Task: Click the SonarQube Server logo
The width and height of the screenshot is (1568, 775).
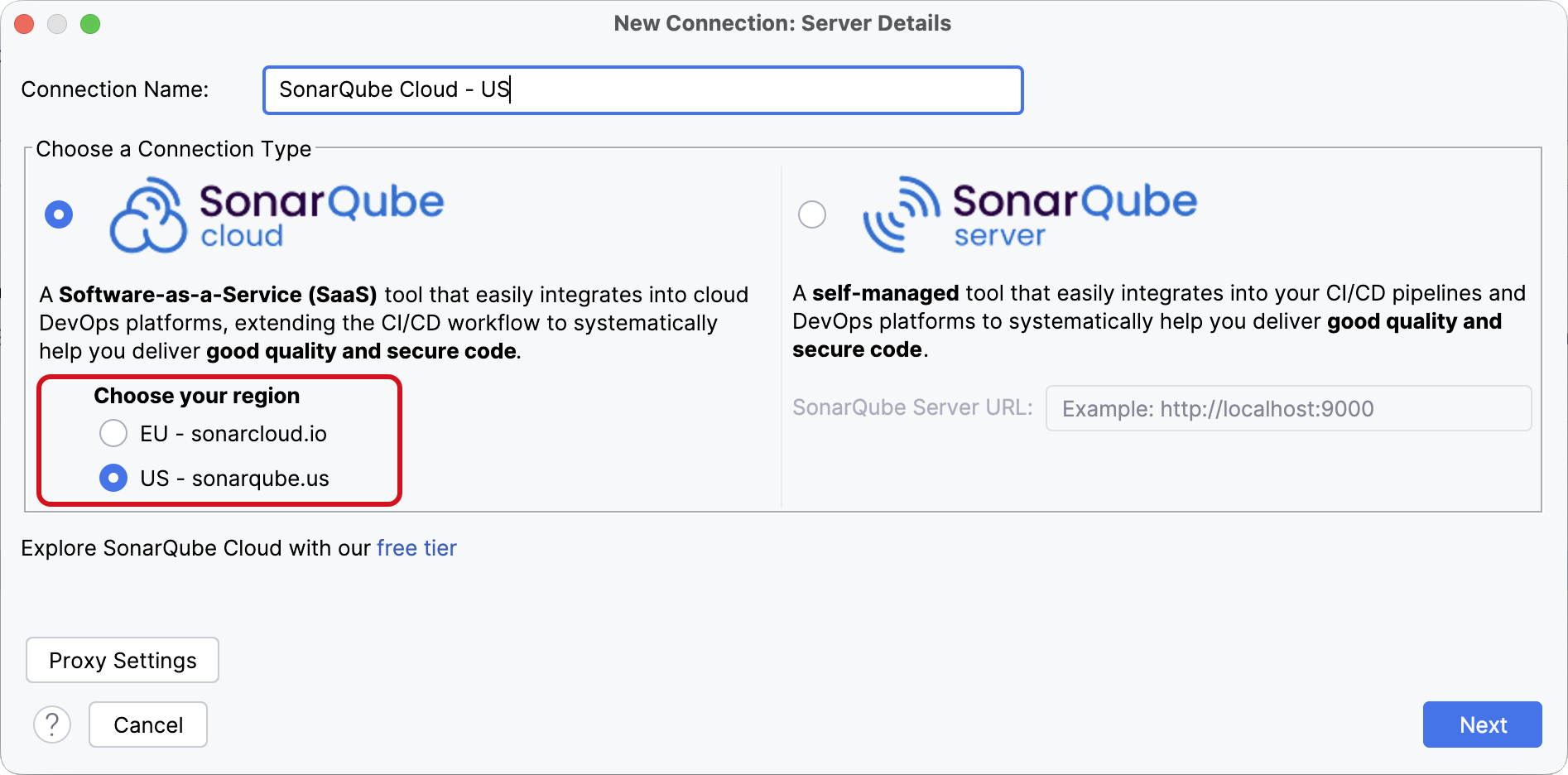Action: (x=1031, y=214)
